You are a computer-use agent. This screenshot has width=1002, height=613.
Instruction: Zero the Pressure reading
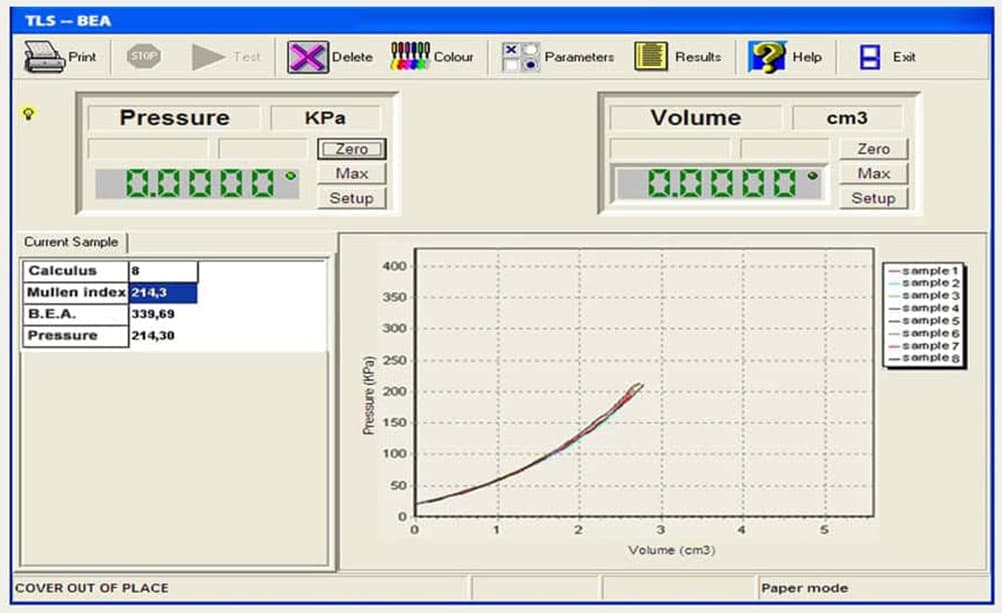[x=351, y=149]
